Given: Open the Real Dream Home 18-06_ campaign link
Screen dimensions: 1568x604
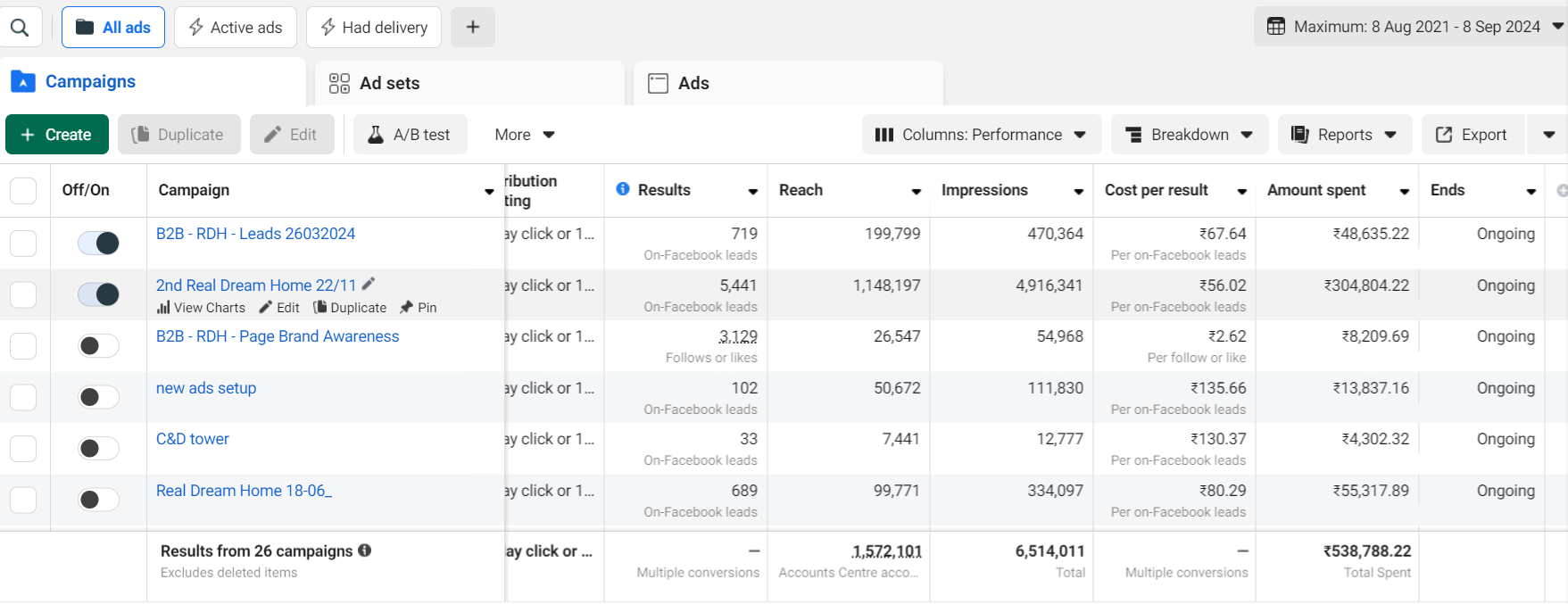Looking at the screenshot, I should [x=244, y=491].
